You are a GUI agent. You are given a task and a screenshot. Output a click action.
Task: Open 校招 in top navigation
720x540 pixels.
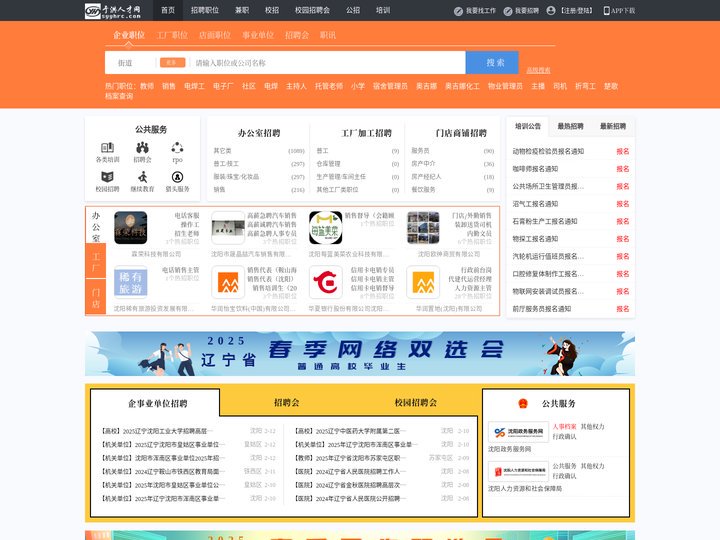tap(272, 10)
